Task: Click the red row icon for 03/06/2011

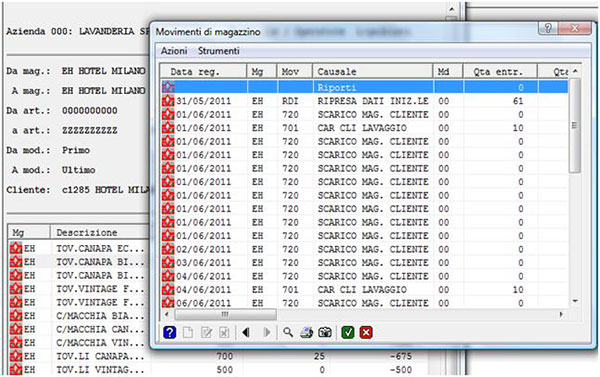Action: click(168, 263)
